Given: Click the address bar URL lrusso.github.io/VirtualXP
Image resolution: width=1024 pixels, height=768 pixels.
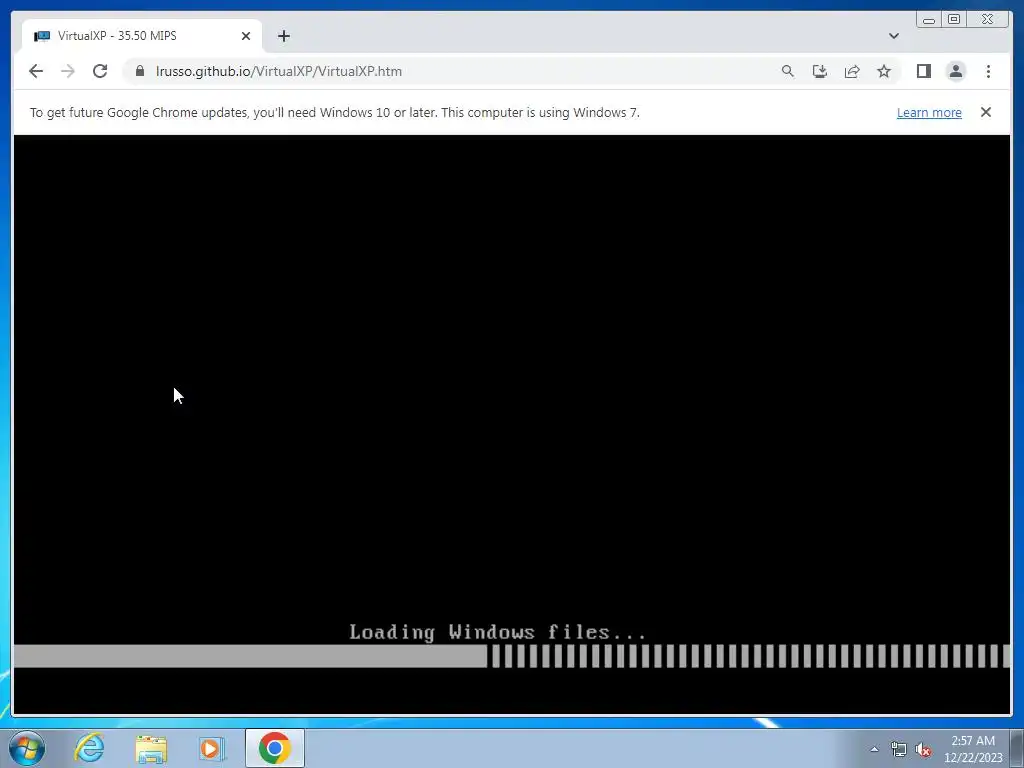Looking at the screenshot, I should 279,71.
